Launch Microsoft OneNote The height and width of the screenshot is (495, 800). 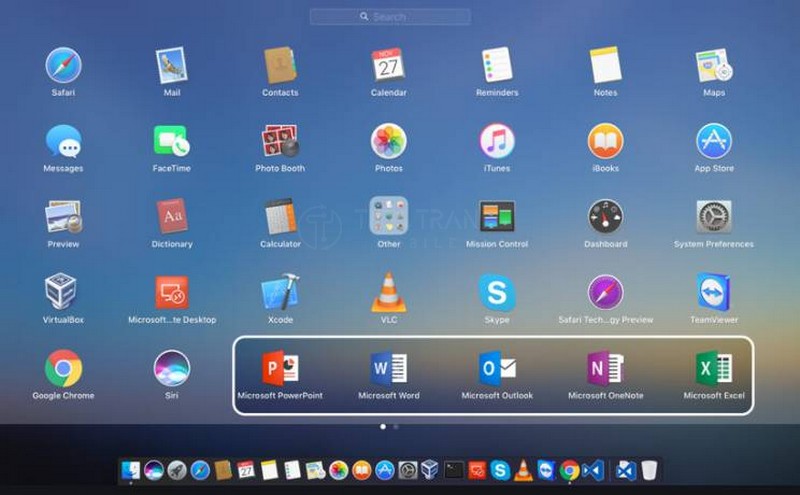[605, 369]
